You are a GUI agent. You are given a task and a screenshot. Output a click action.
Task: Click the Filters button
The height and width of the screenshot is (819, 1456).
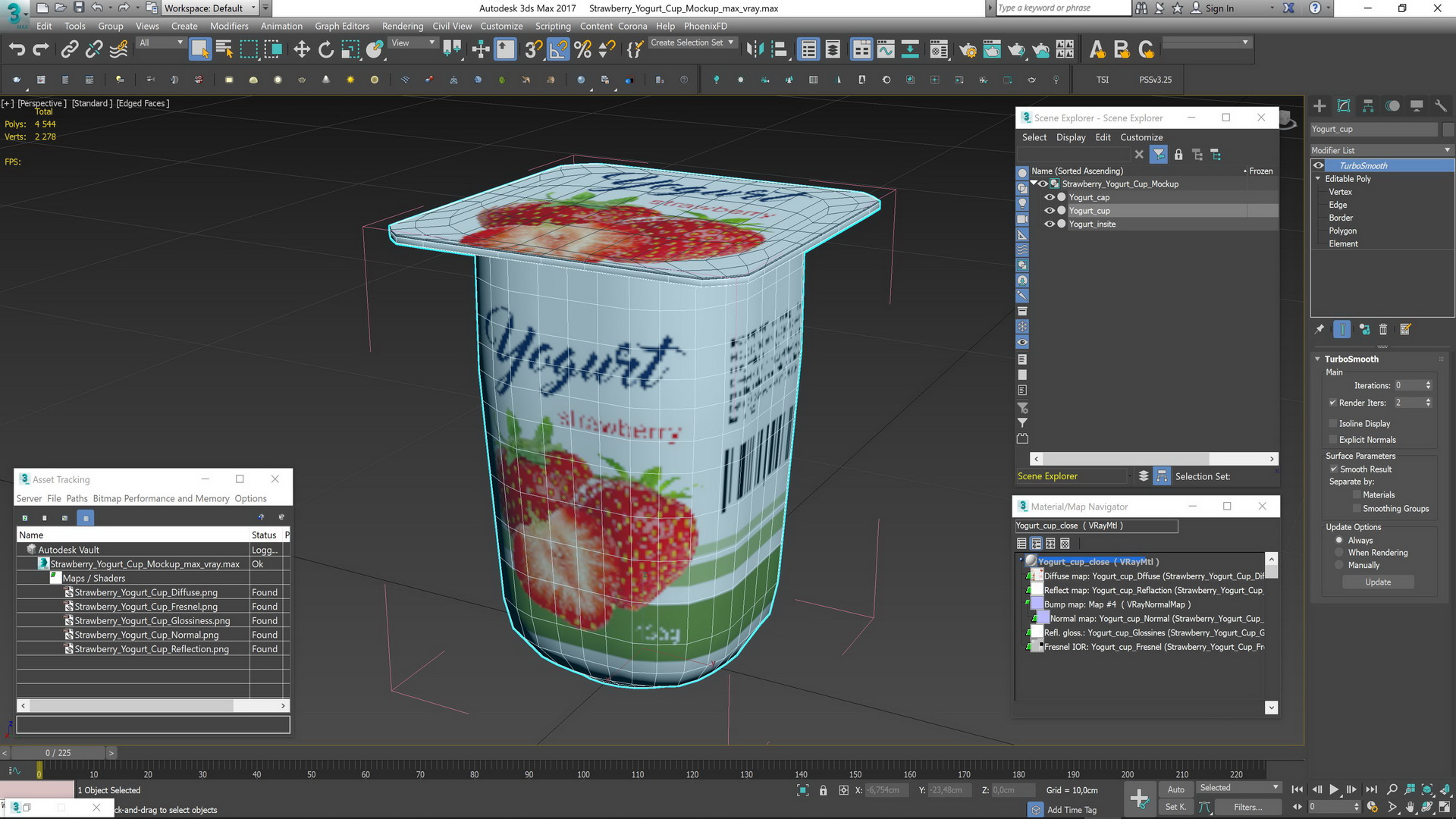pyautogui.click(x=1247, y=807)
